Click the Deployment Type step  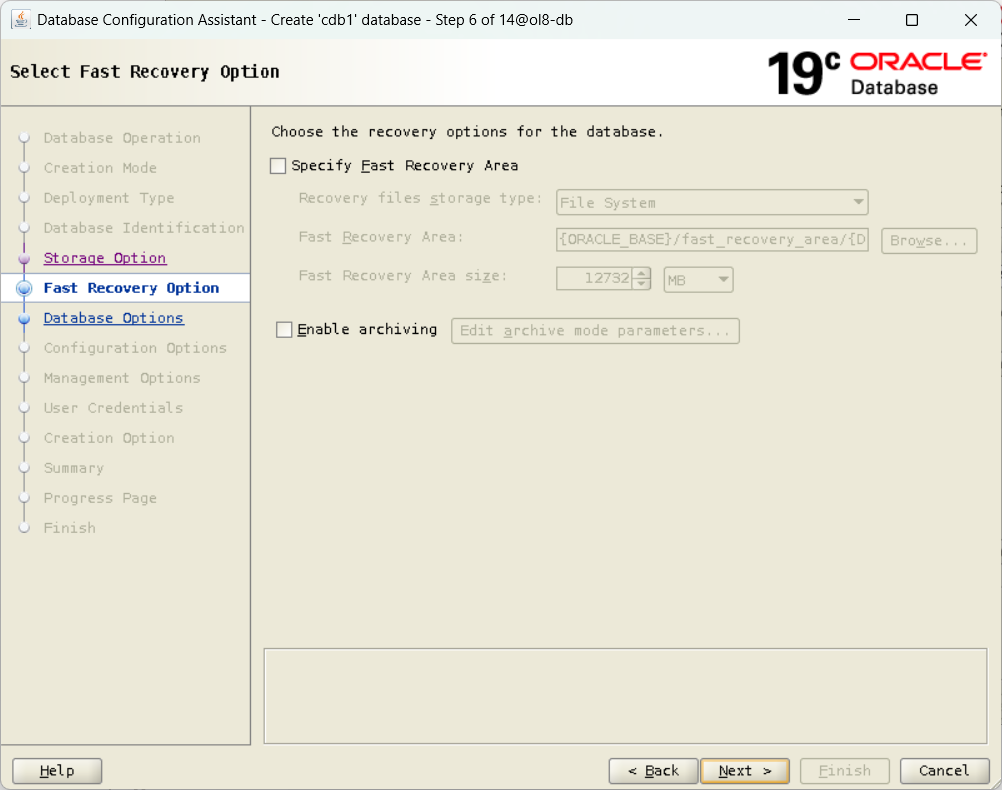pos(109,198)
